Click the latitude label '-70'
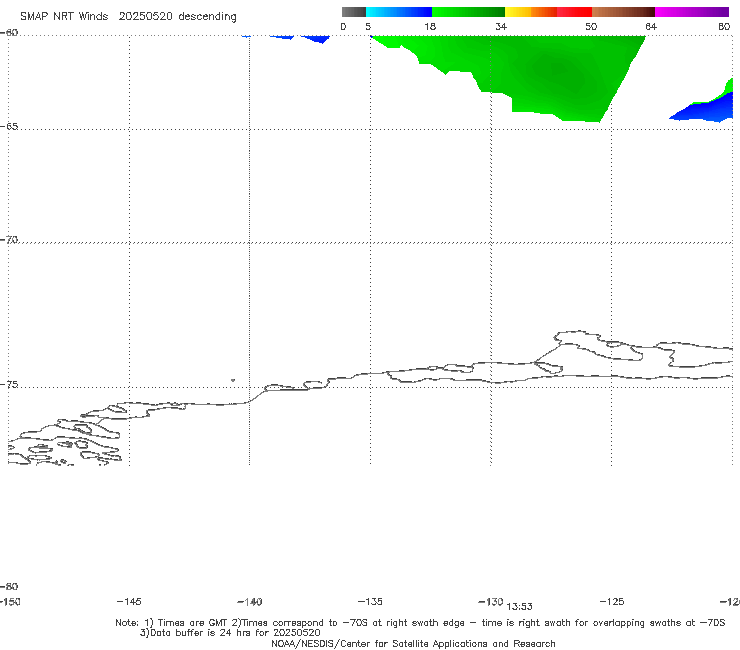The height and width of the screenshot is (650, 740). point(9,240)
